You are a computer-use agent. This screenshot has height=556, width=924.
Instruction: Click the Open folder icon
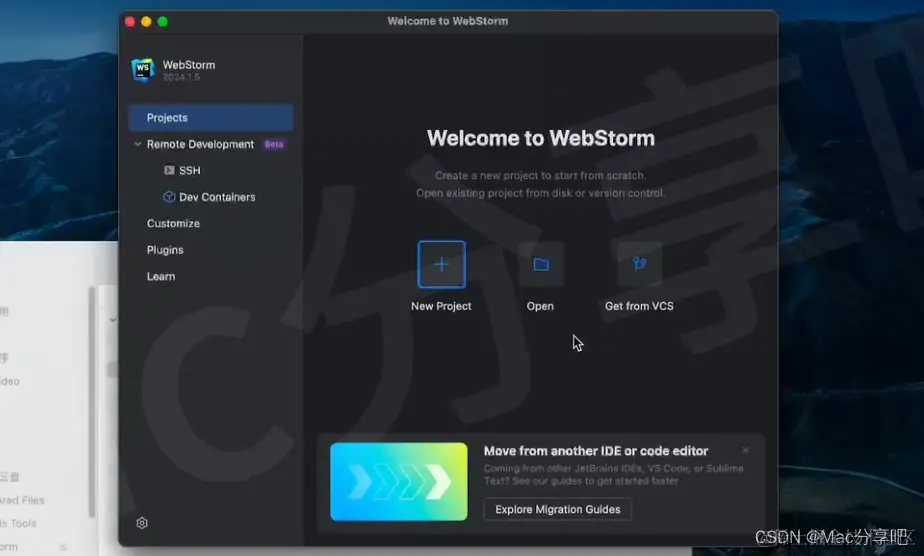pos(541,264)
